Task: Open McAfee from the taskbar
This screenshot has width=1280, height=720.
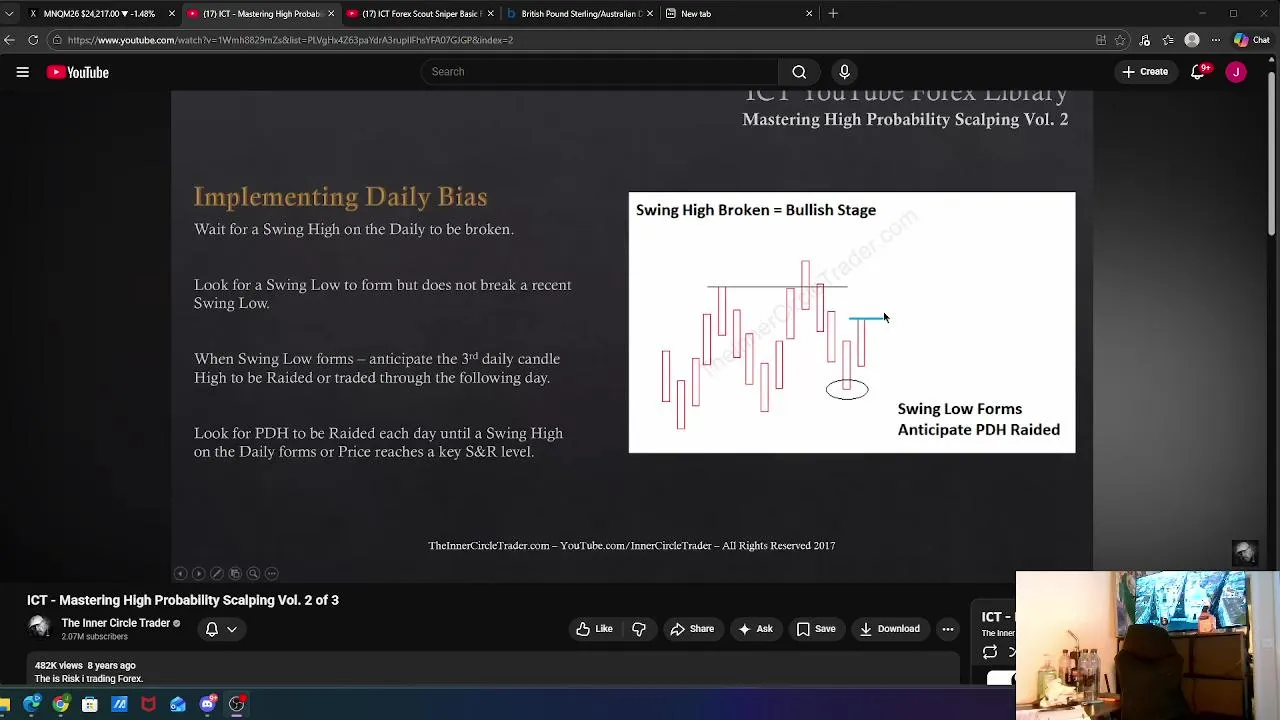Action: (148, 705)
